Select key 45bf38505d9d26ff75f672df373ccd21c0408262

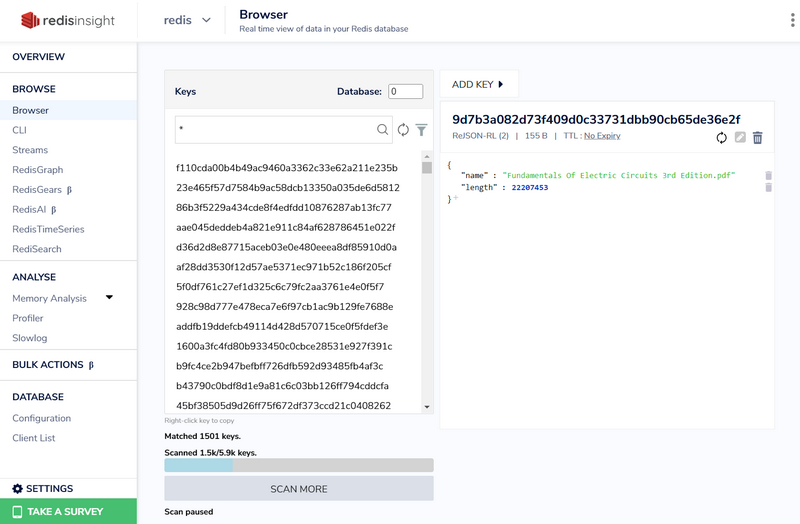(284, 406)
